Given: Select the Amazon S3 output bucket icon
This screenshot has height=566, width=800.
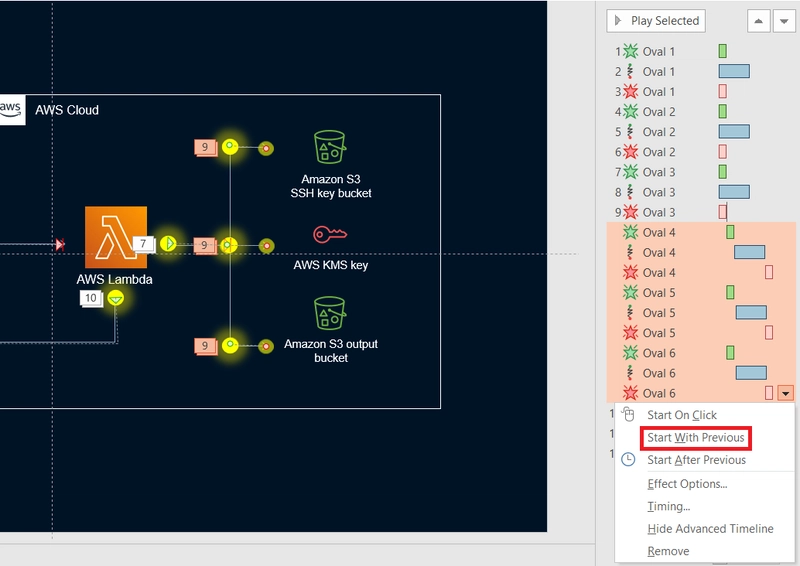Looking at the screenshot, I should tap(330, 313).
